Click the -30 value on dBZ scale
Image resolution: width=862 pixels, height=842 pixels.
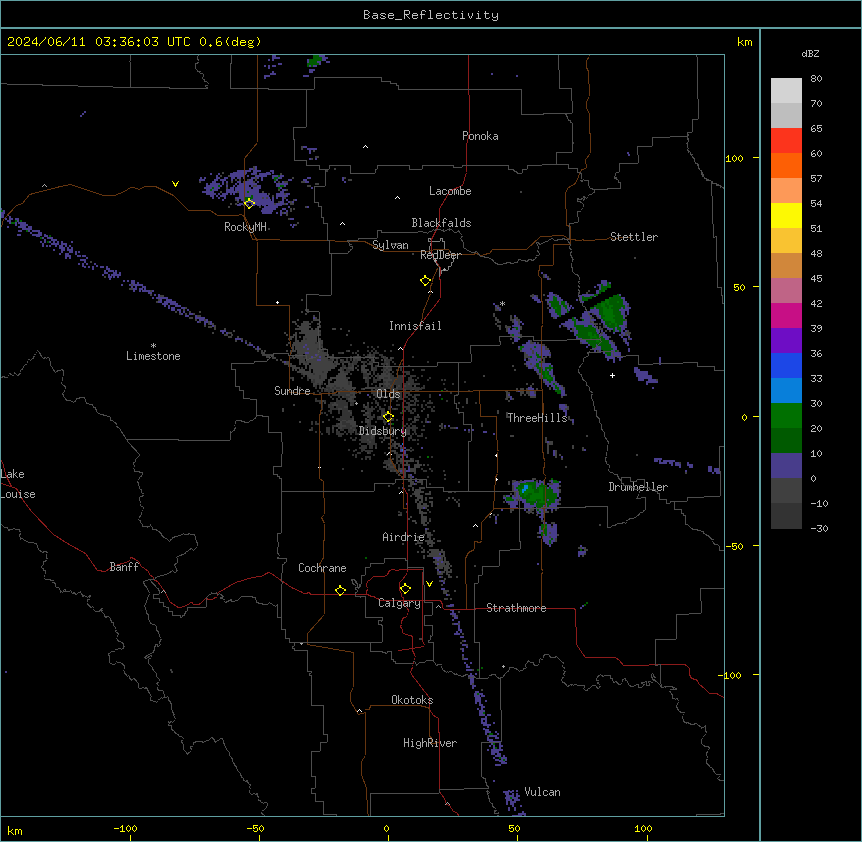coord(819,528)
